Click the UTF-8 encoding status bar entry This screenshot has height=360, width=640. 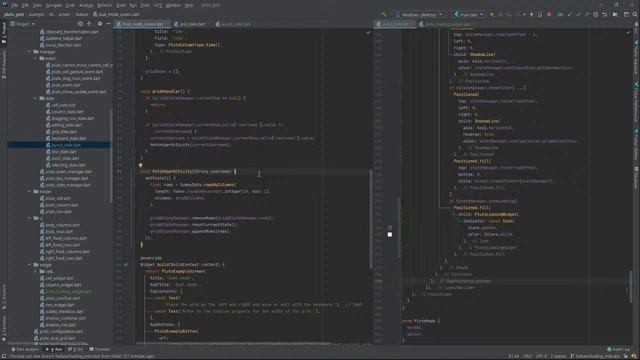coord(541,356)
